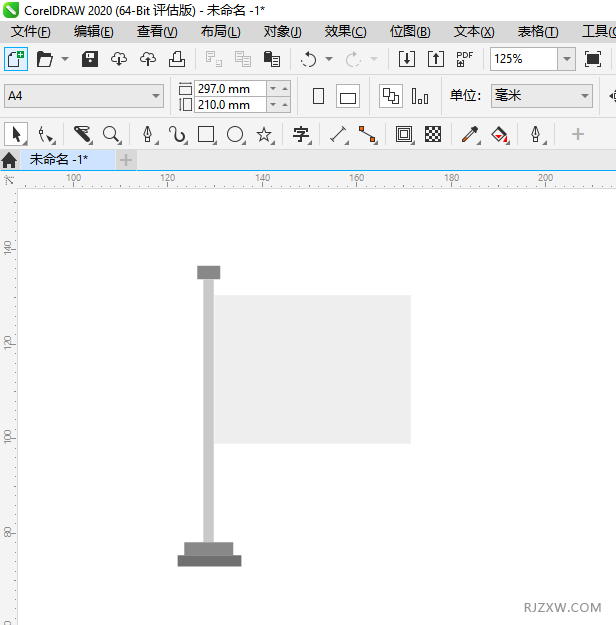The width and height of the screenshot is (616, 625).
Task: Expand the Open recent files arrow
Action: point(65,59)
